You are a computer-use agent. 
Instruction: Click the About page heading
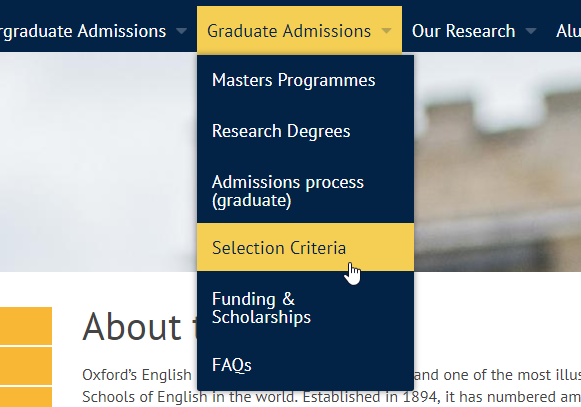(x=139, y=327)
